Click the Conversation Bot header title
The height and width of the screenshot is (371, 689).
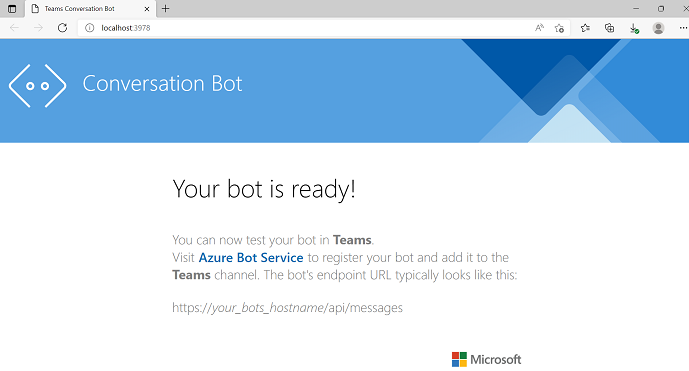click(x=162, y=84)
